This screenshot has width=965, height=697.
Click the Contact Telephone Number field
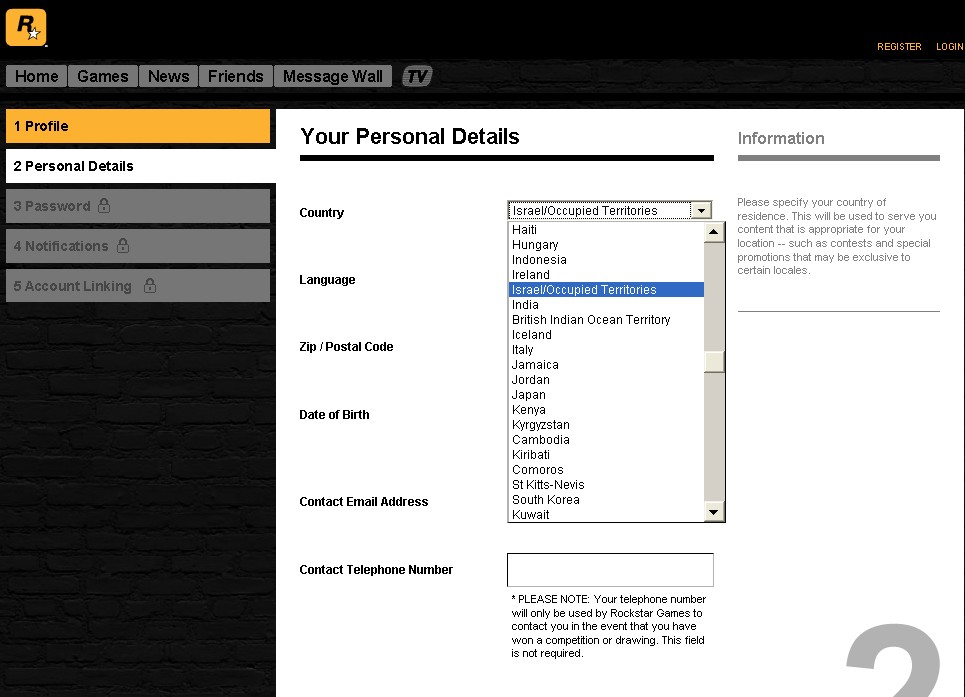click(610, 570)
